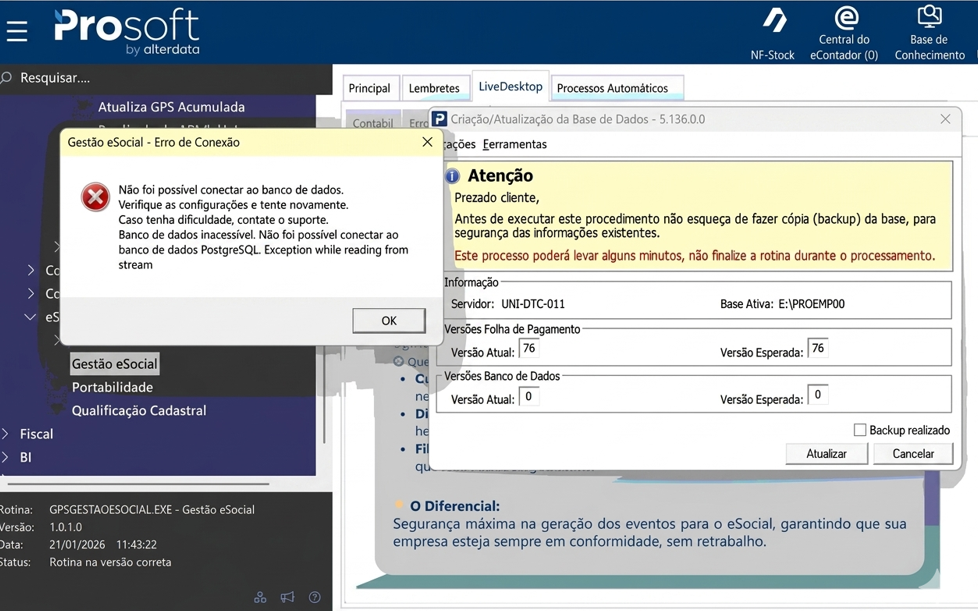Image resolution: width=978 pixels, height=611 pixels.
Task: Open the hamburger menu beside Prosoft logo
Action: [x=17, y=31]
